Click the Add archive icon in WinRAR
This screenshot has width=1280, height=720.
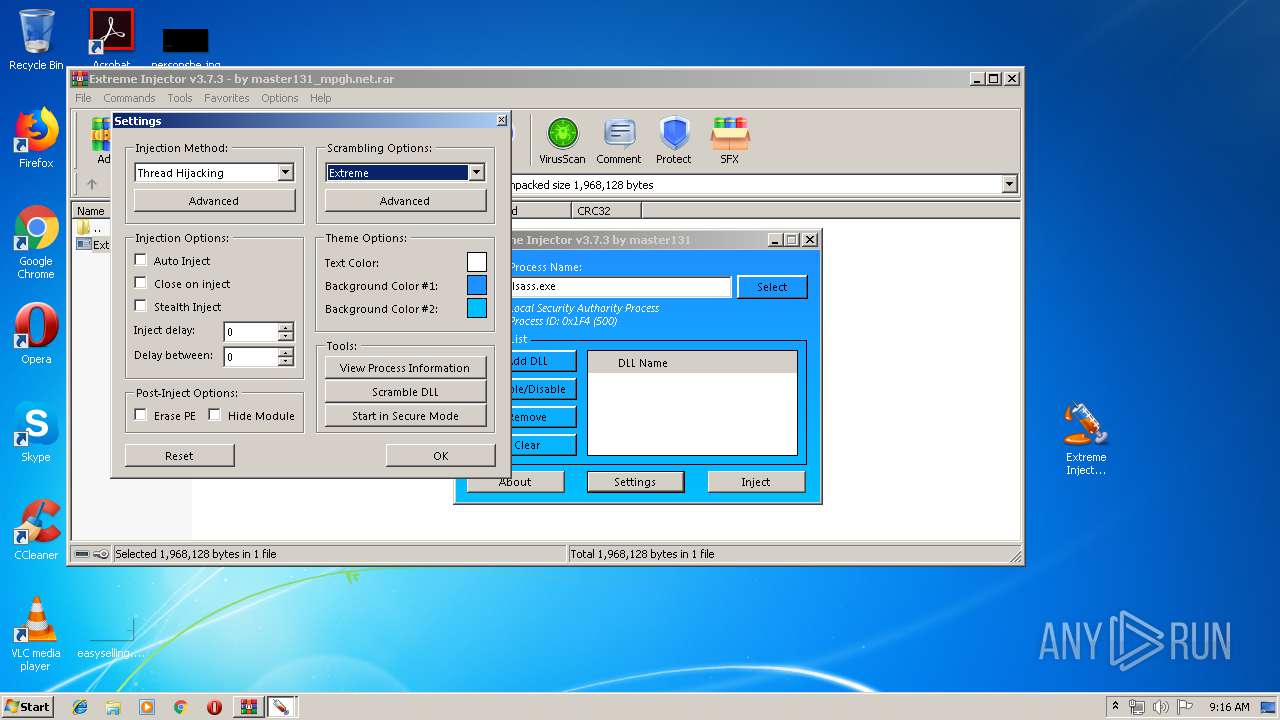[100, 141]
